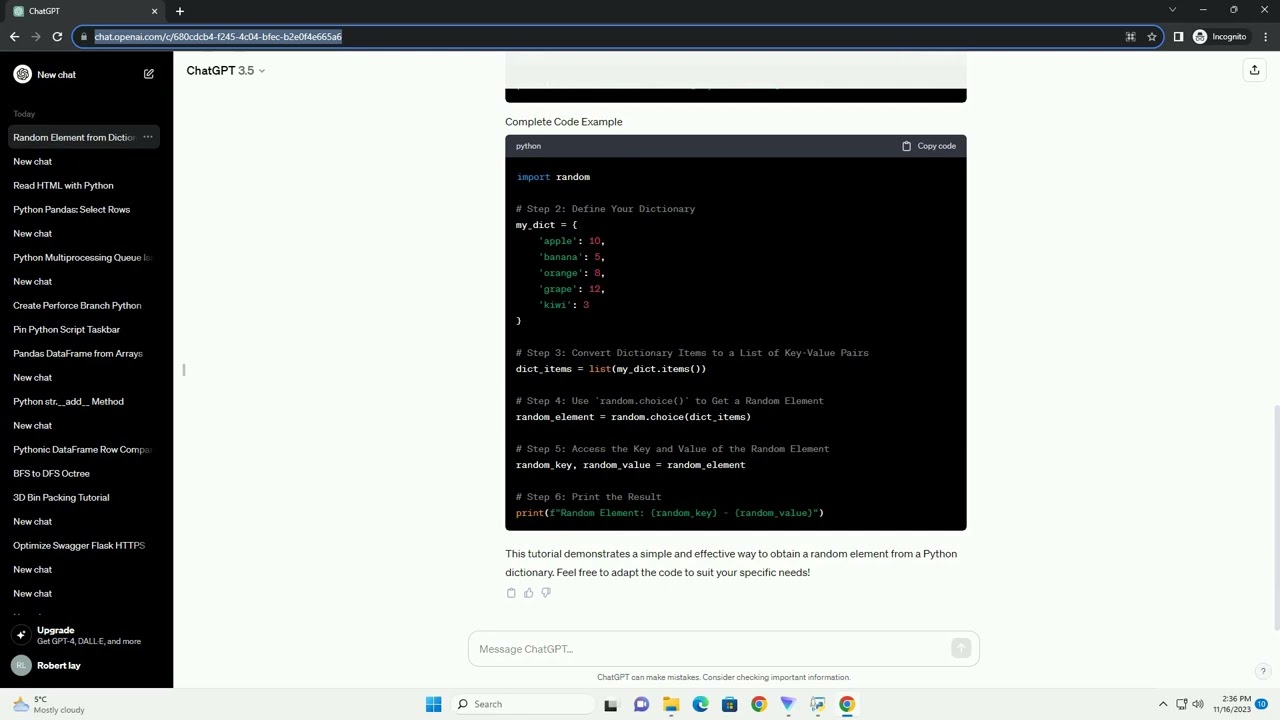Click the 'Today' sidebar label
This screenshot has height=720, width=1280.
click(24, 114)
